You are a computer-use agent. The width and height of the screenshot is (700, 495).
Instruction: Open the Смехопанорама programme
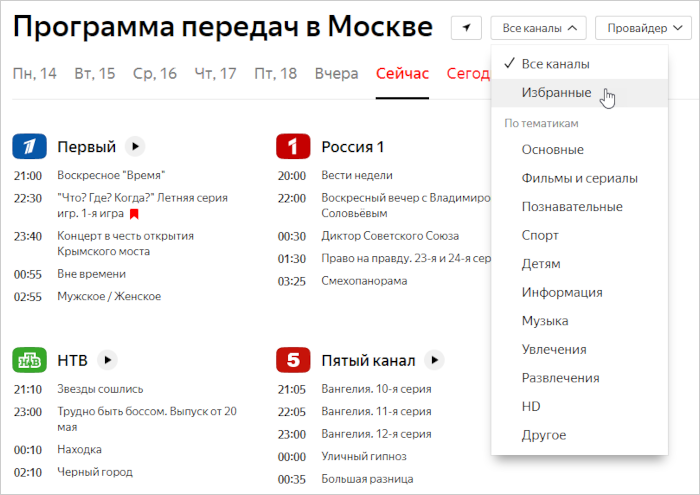[x=364, y=281]
